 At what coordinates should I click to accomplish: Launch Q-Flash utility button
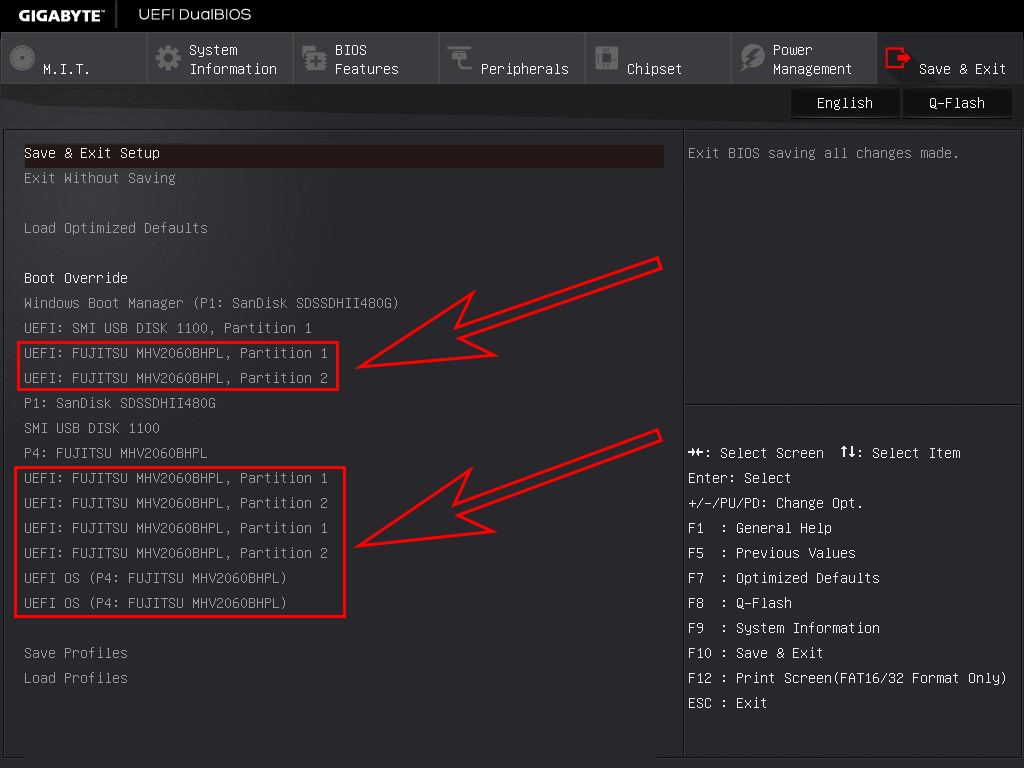tap(956, 103)
